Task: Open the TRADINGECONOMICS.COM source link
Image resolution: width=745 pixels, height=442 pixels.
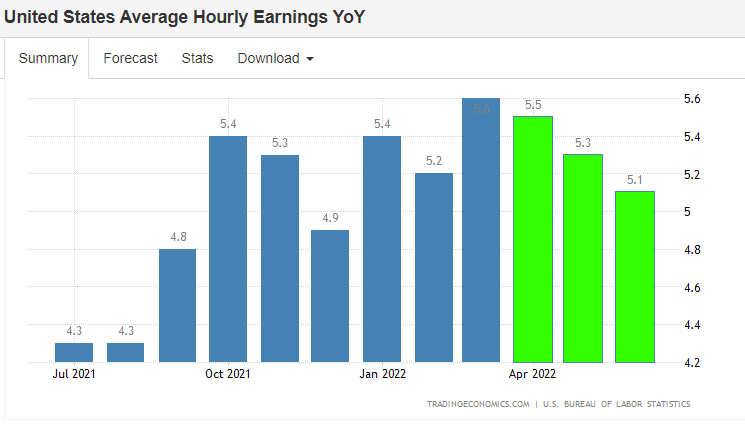Action: point(478,405)
